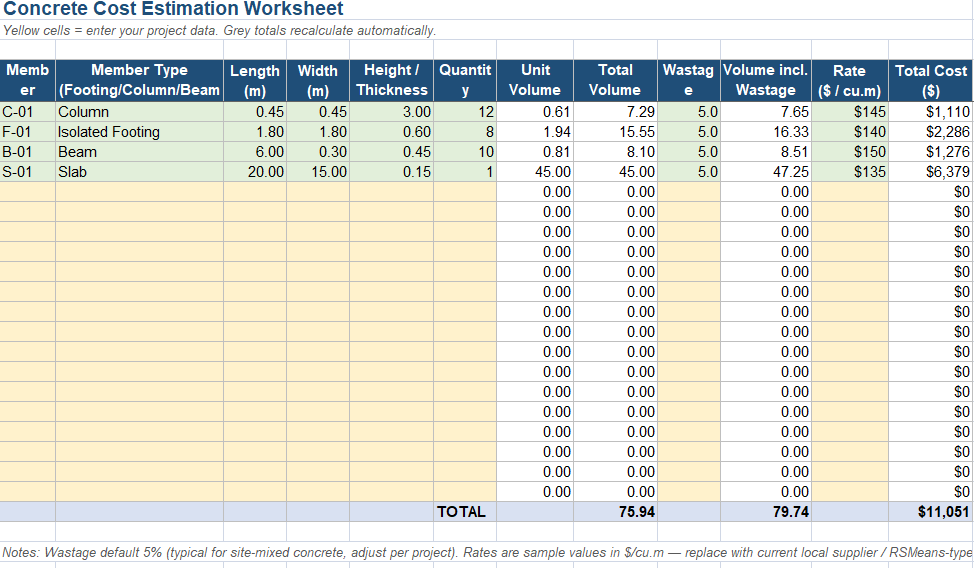Click member ID cell F-01
The image size is (974, 568).
(27, 132)
